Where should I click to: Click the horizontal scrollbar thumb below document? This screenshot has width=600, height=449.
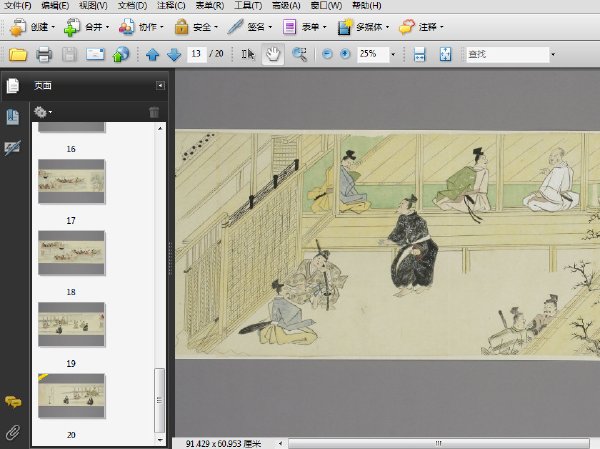(439, 443)
